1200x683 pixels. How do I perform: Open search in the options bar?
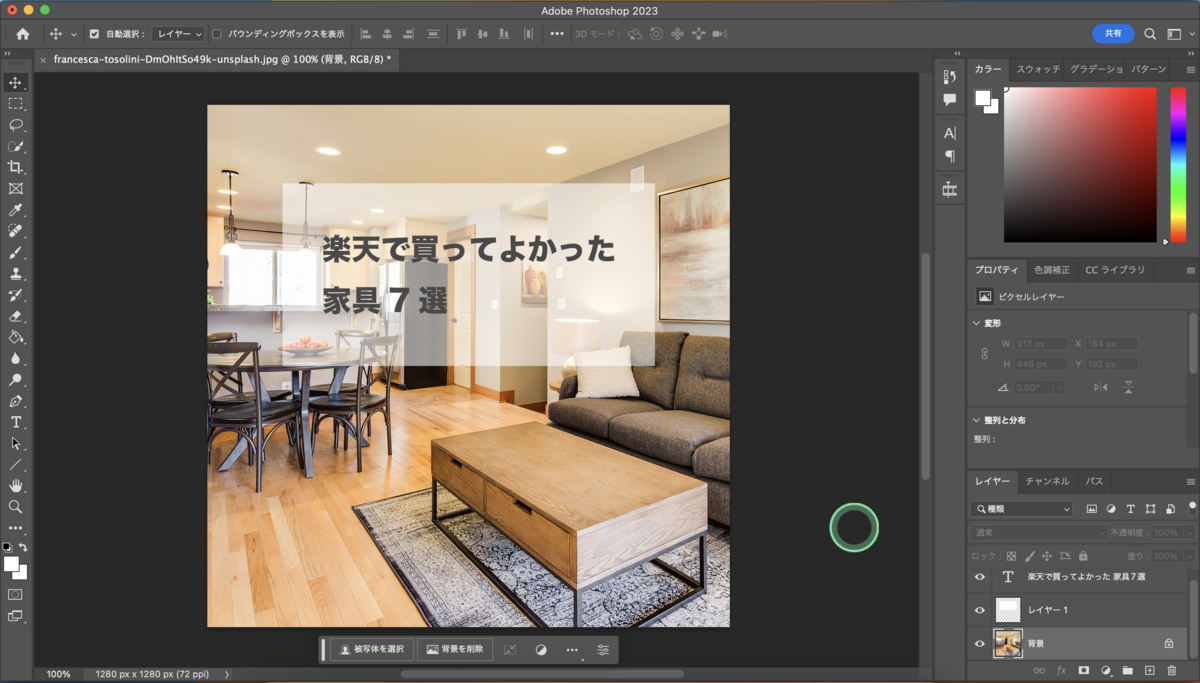[1150, 34]
